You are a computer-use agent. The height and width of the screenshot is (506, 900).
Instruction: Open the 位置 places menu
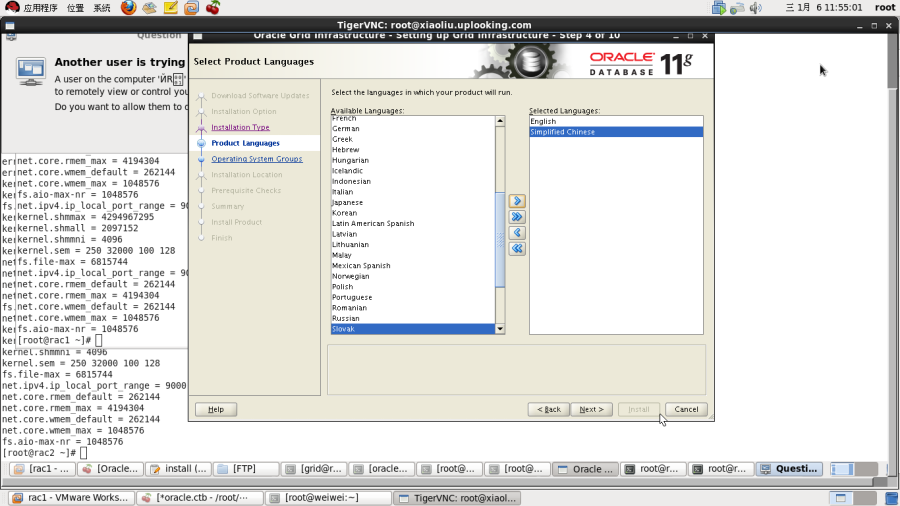[75, 7]
